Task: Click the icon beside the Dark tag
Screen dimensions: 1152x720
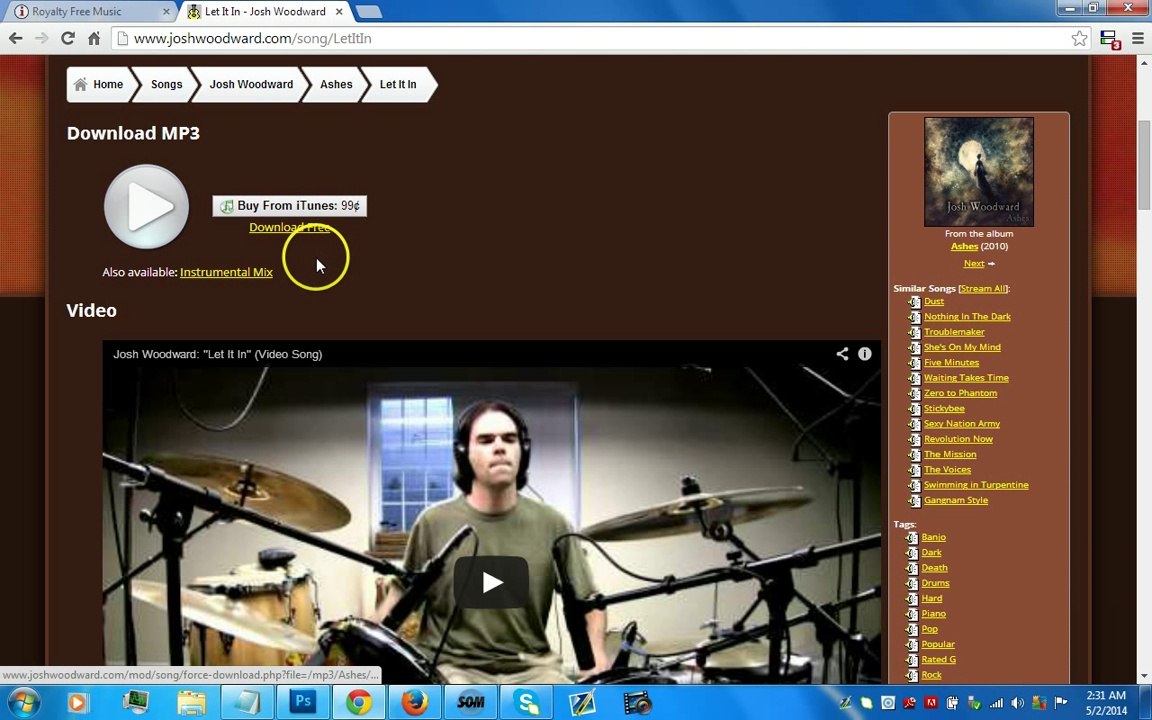Action: coord(911,552)
